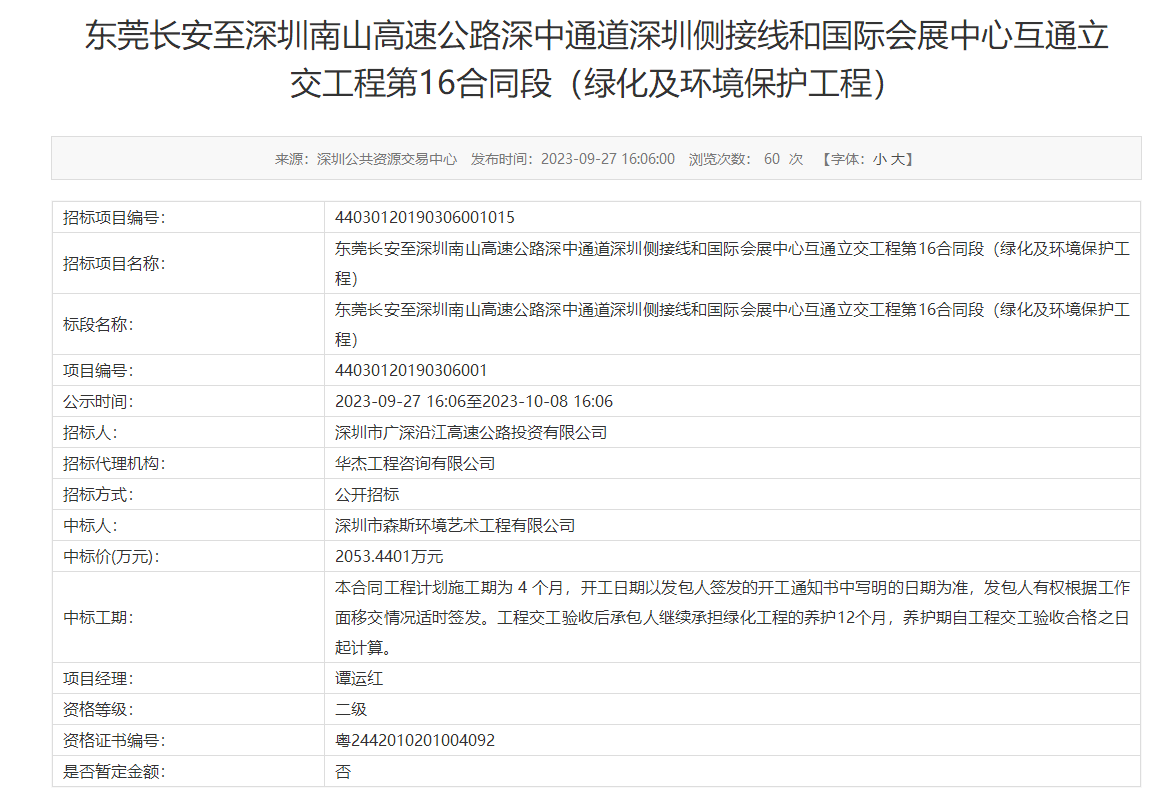
Task: Click the publish time 2023-09-27 16:06:00
Action: click(x=608, y=159)
